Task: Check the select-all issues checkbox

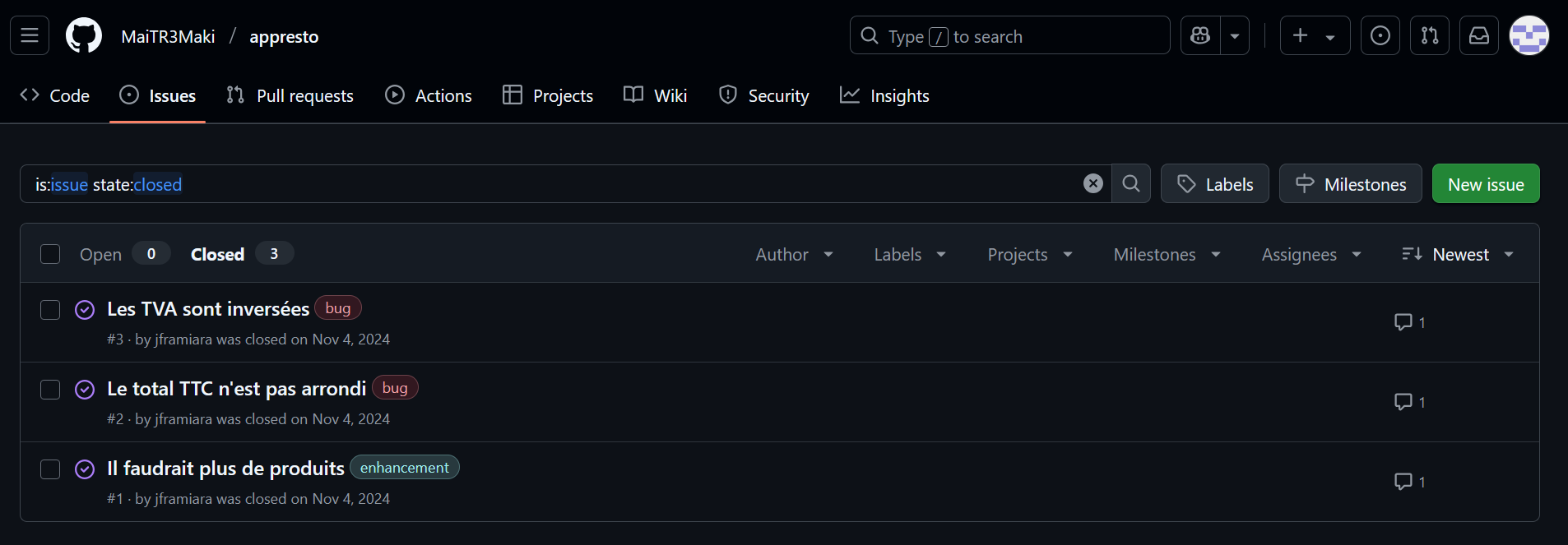Action: point(50,254)
